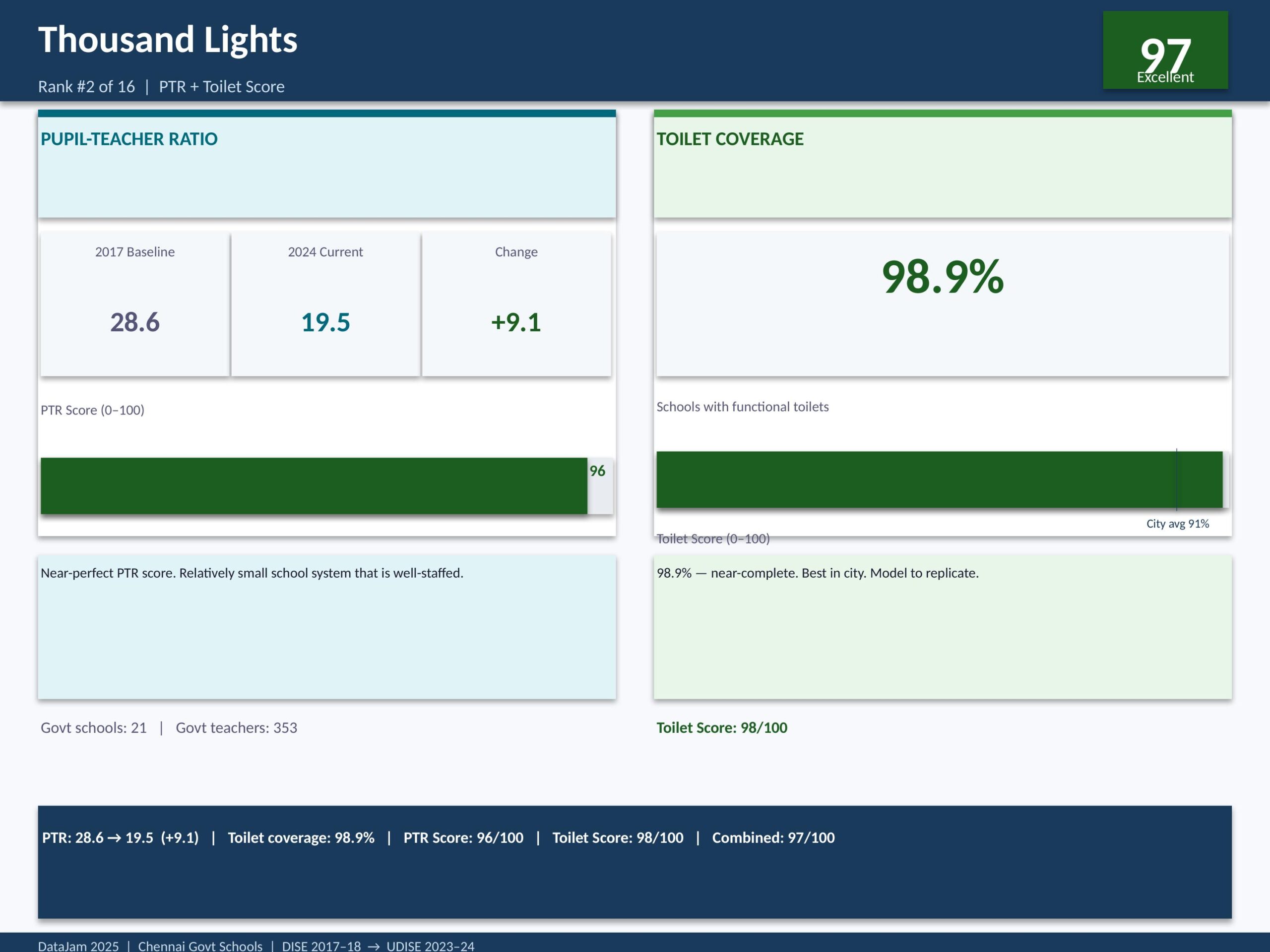1270x952 pixels.
Task: Click the DataJam 2025 footer text
Action: point(79,946)
